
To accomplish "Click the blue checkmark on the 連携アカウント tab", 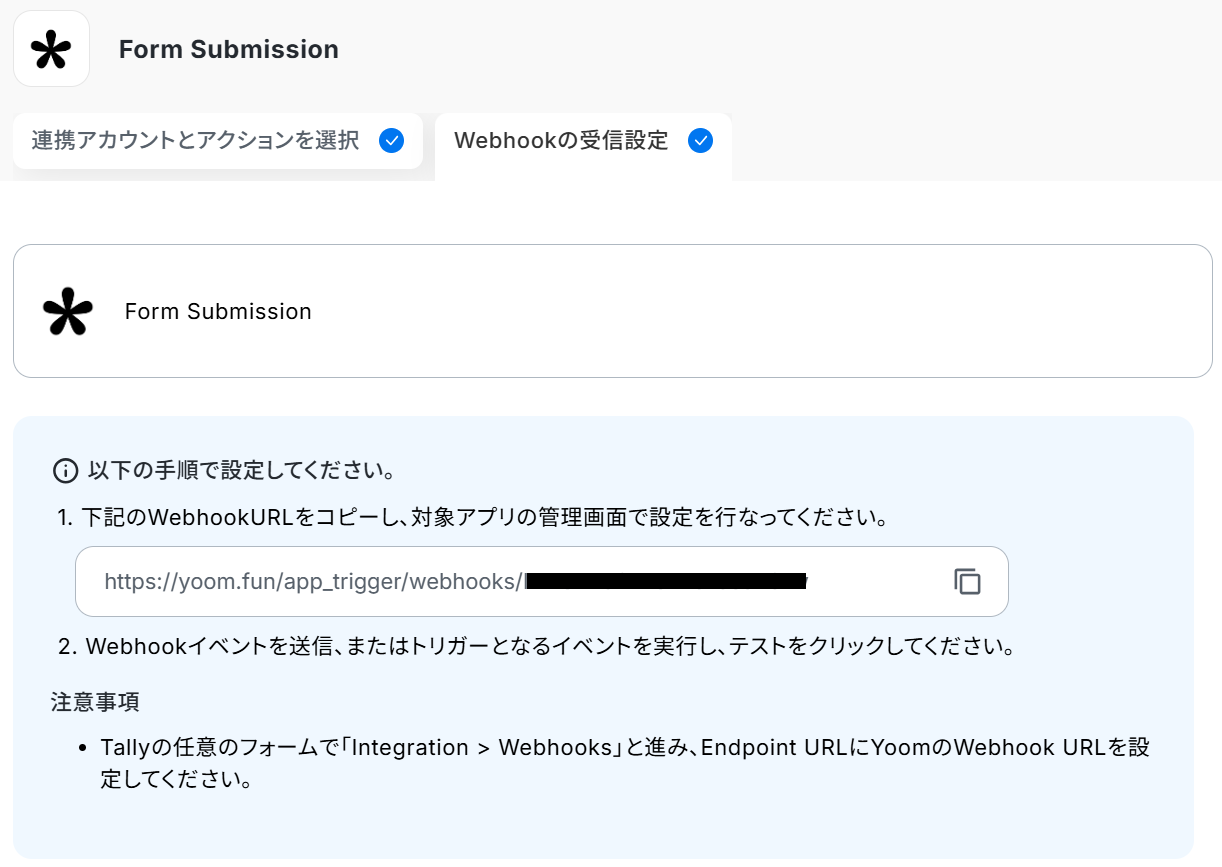I will (391, 140).
